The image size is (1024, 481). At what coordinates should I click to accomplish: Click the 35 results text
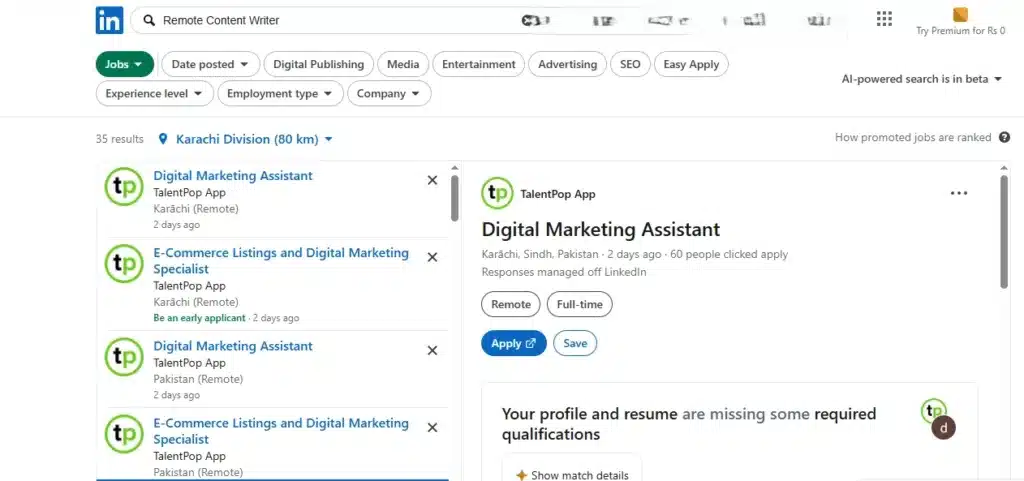(120, 139)
